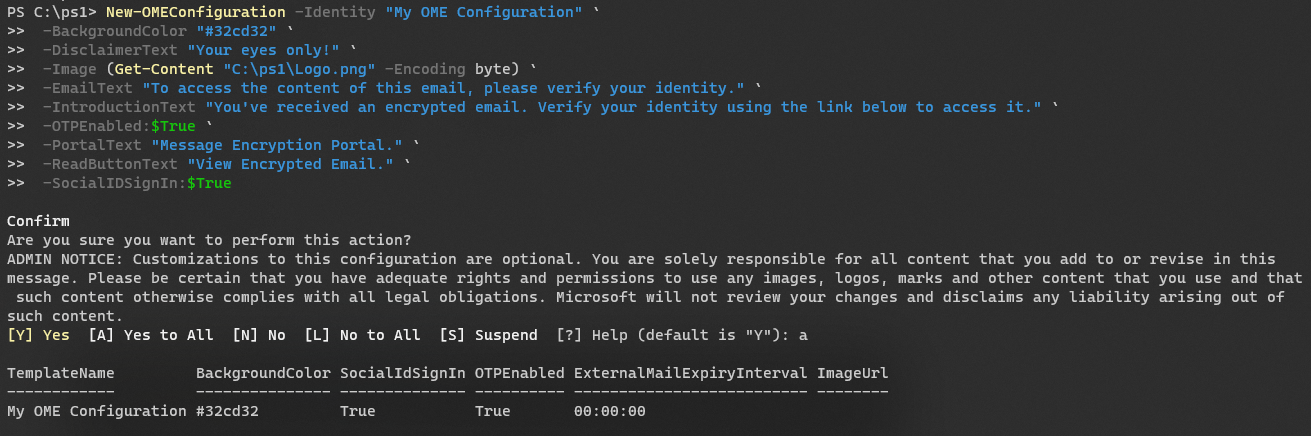1311x436 pixels.
Task: Click the [Y] Yes prompt option
Action: (39, 335)
